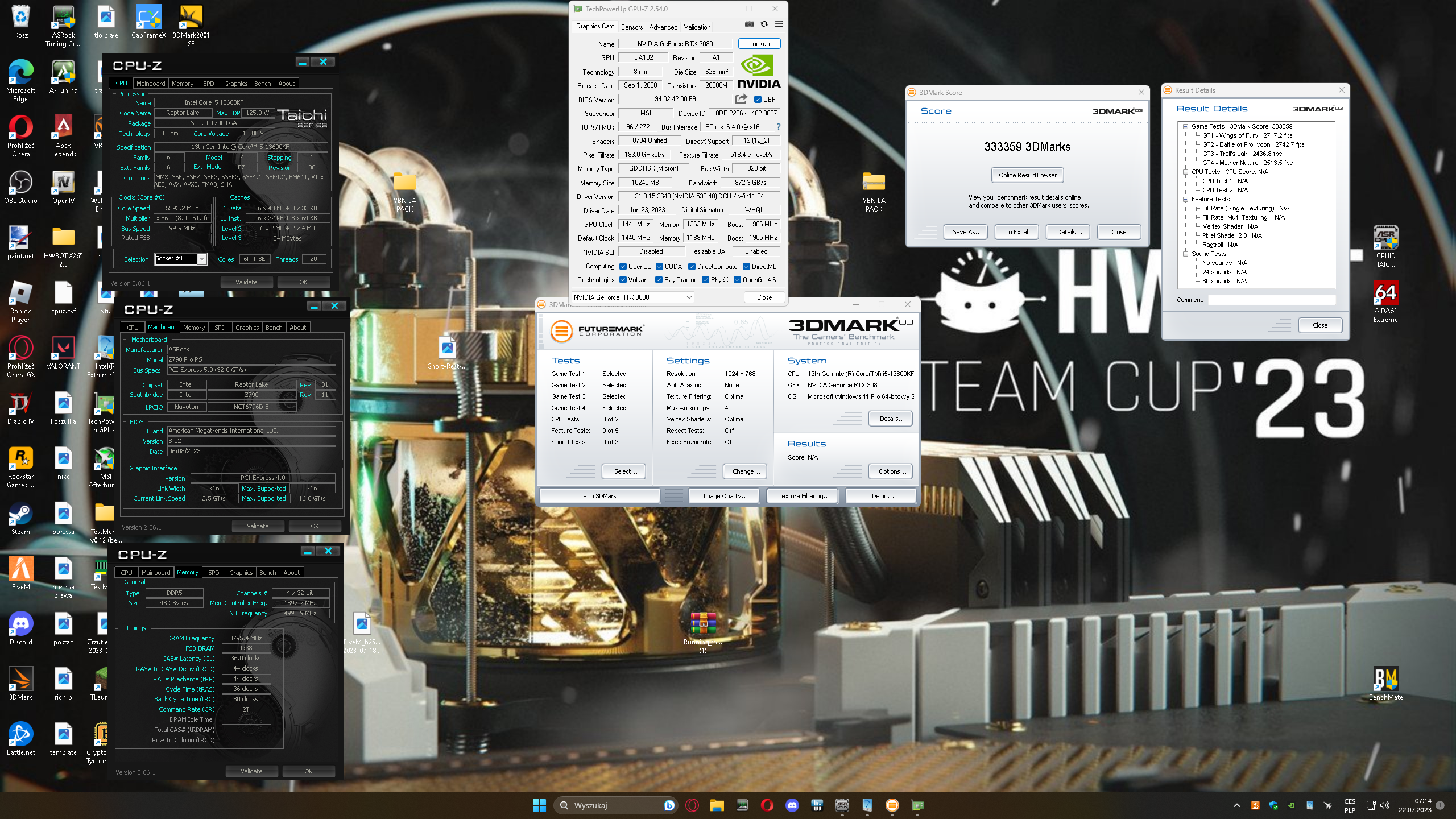Open the Diablo IV desktop icon
Image resolution: width=1456 pixels, height=819 pixels.
[x=21, y=408]
